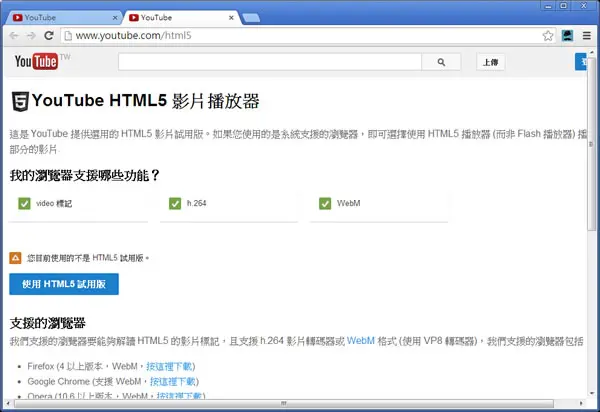Click the browser forward arrow

[x=31, y=36]
